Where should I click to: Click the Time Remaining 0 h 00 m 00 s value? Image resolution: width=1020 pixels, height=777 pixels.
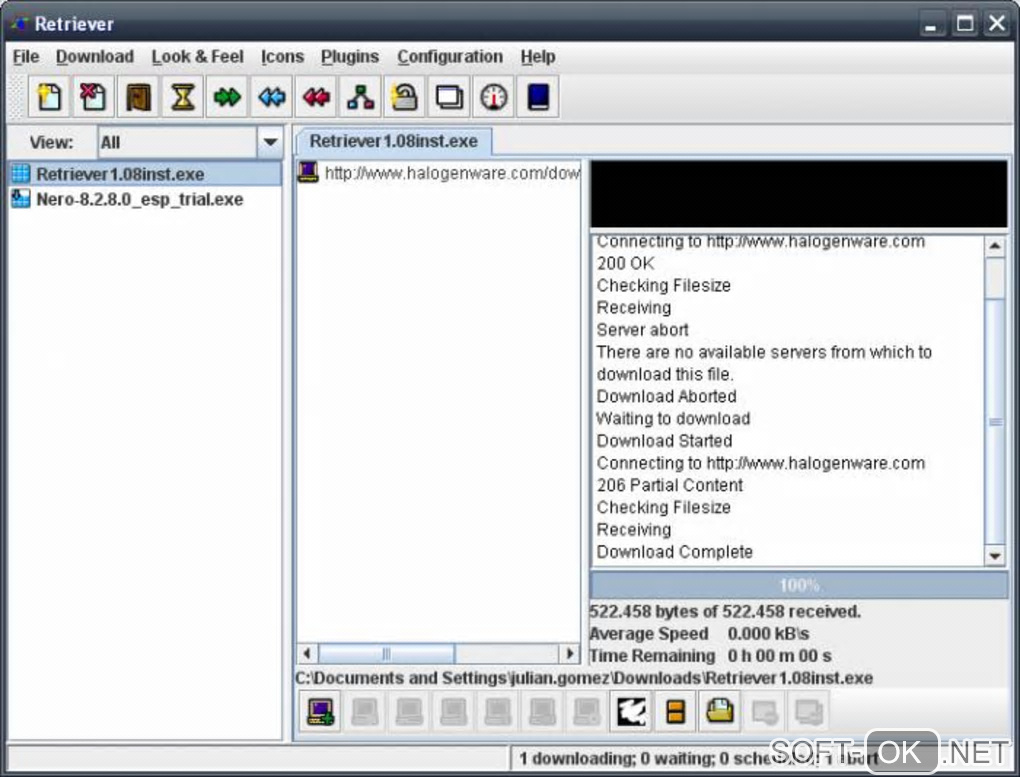click(779, 656)
